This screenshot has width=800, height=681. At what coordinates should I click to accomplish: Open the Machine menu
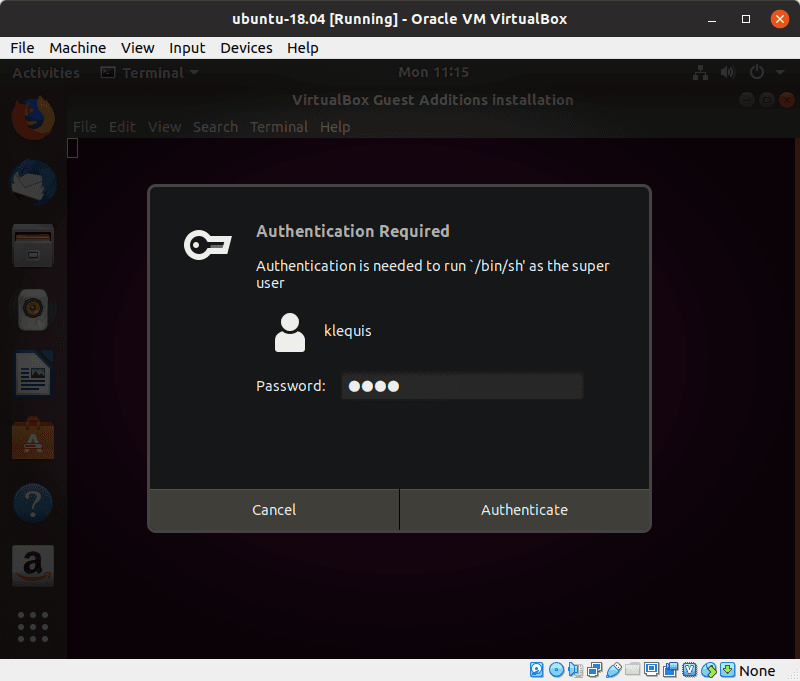[78, 48]
